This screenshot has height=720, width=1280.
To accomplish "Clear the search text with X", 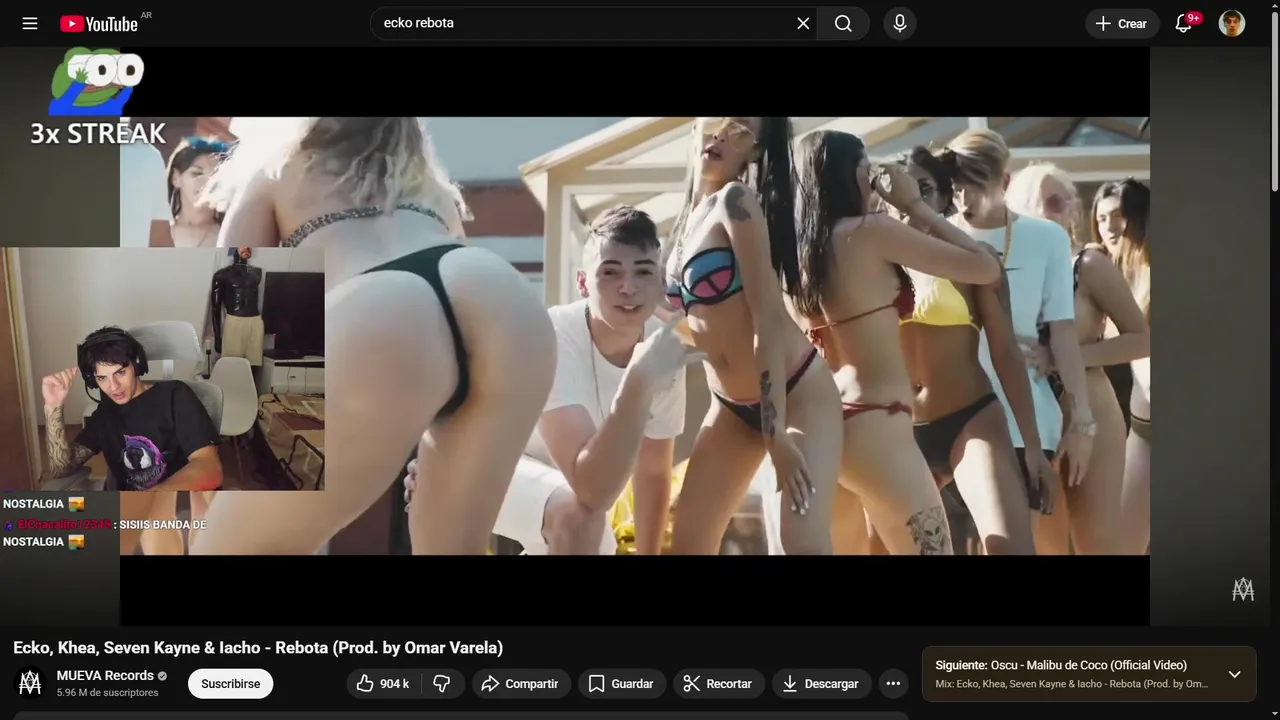I will click(803, 23).
